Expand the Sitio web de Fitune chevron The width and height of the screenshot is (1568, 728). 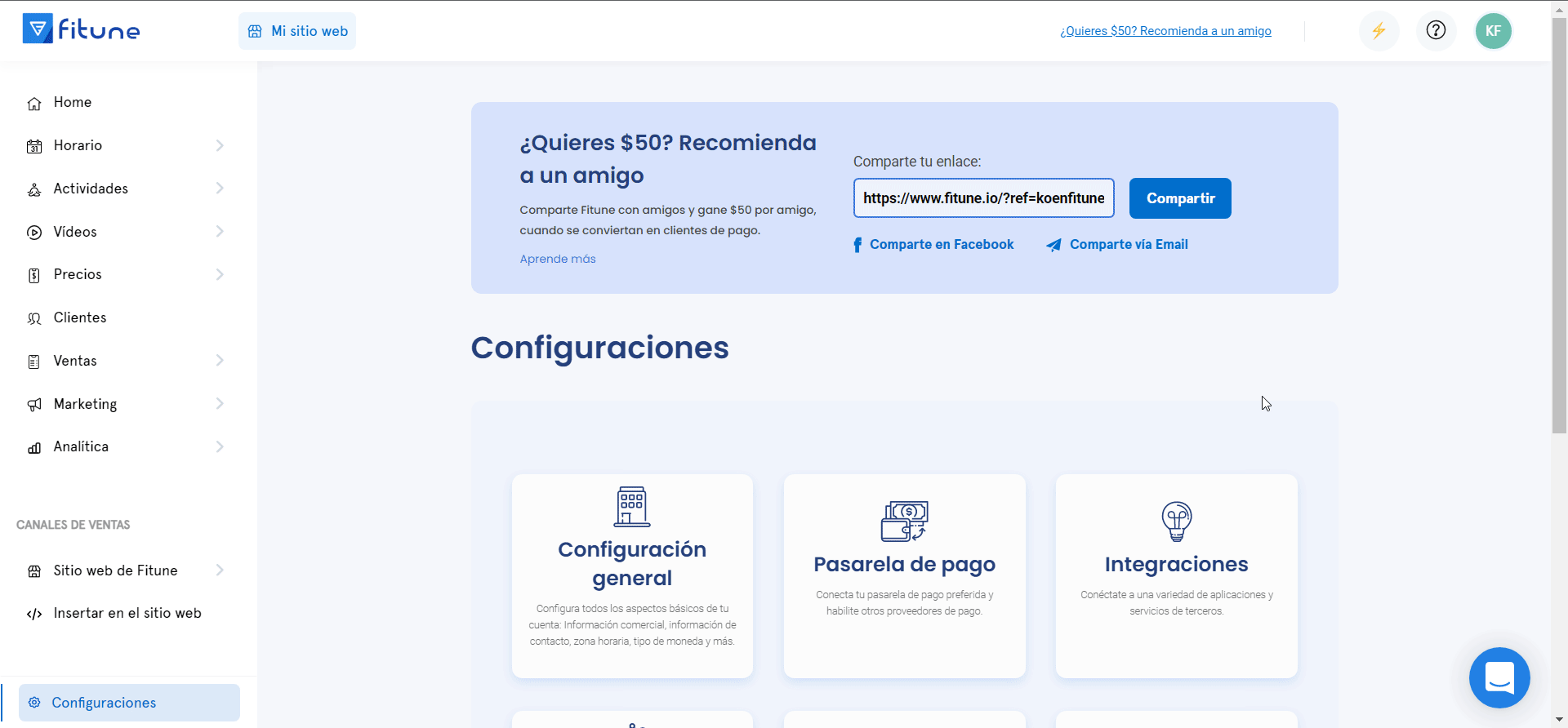point(220,570)
